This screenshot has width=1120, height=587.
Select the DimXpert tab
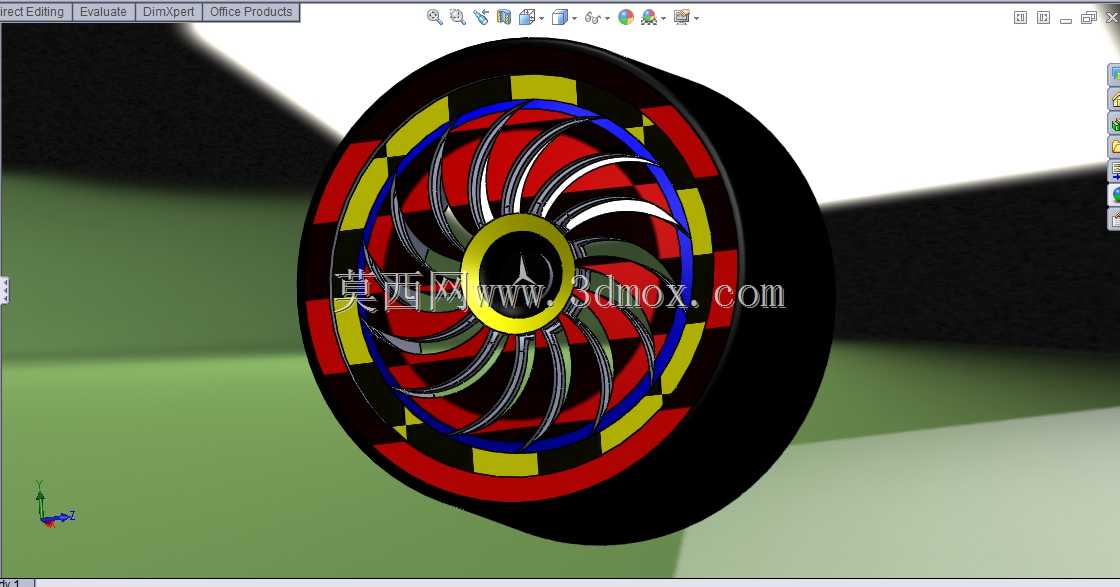click(x=169, y=12)
